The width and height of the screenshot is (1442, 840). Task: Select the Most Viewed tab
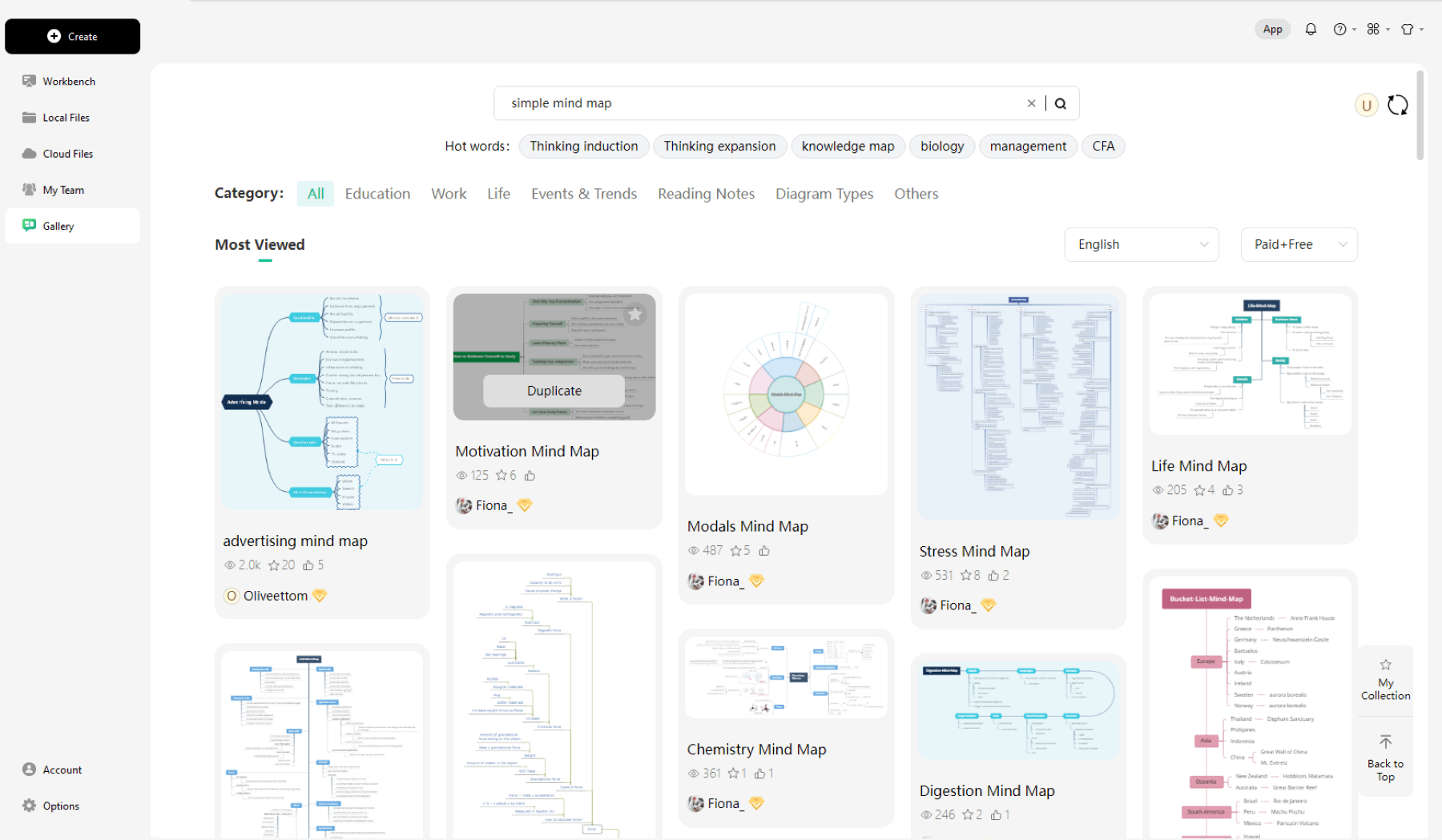click(x=260, y=245)
